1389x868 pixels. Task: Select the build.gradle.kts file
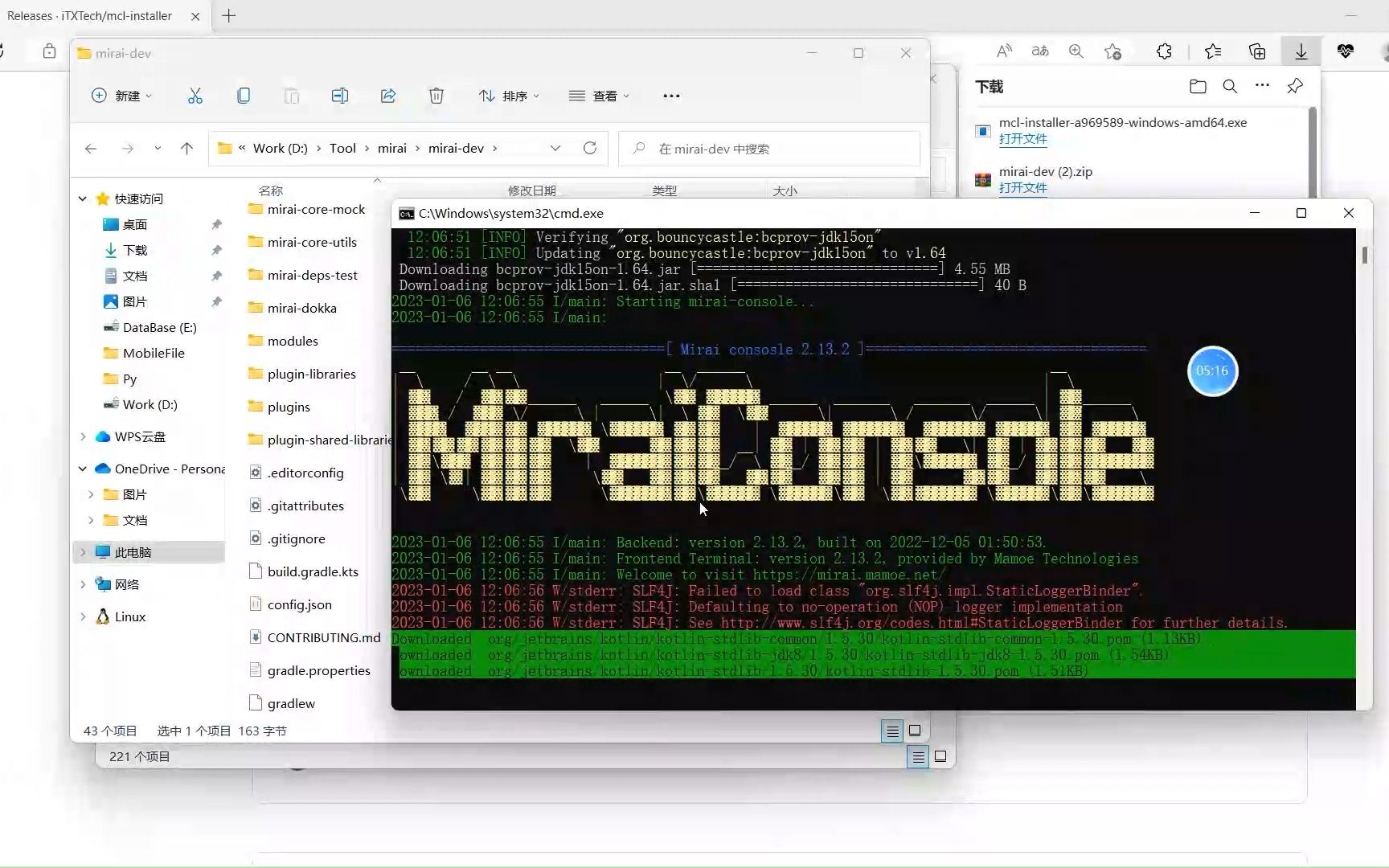point(313,571)
